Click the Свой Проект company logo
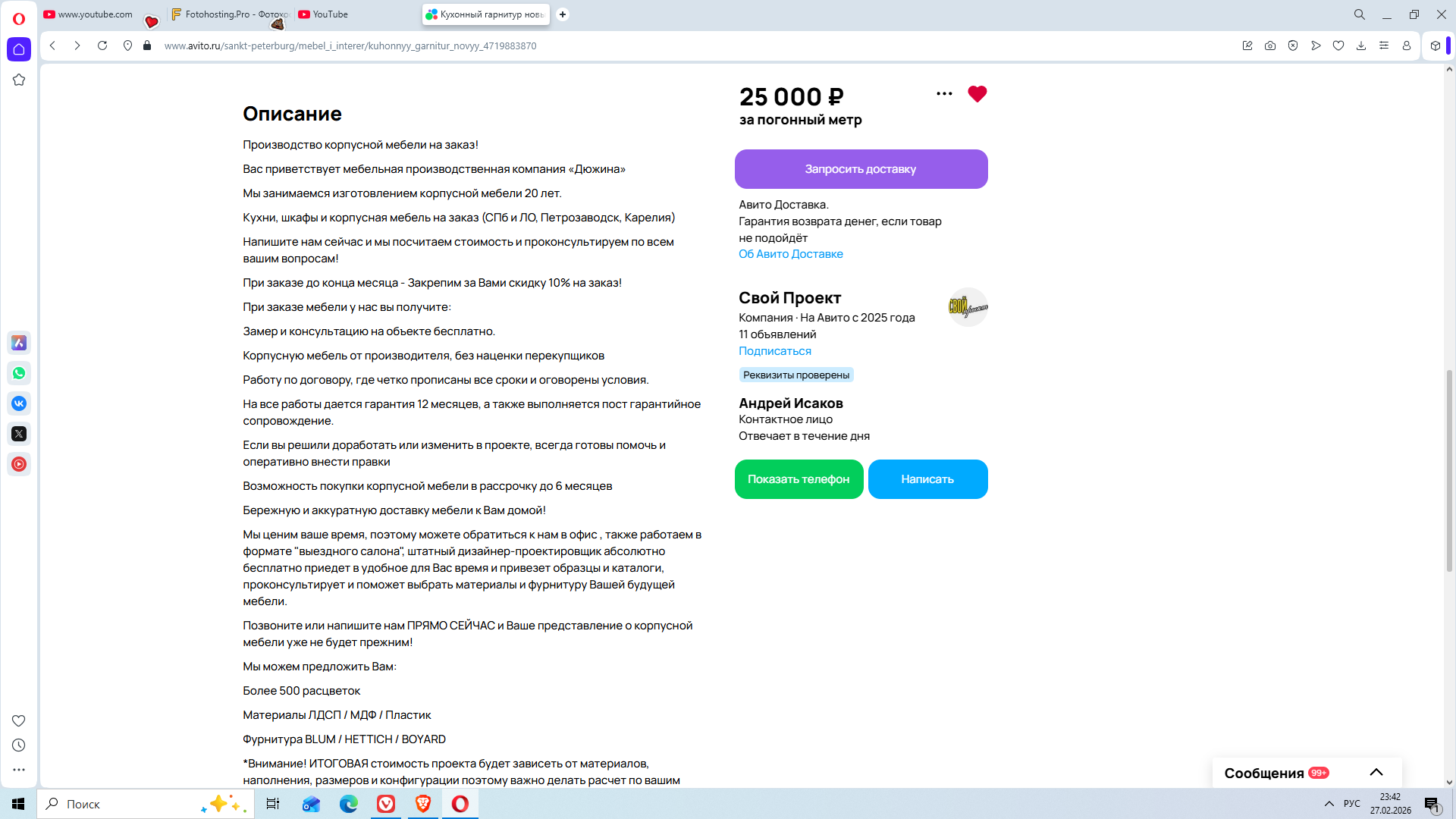The width and height of the screenshot is (1456, 819). (968, 307)
